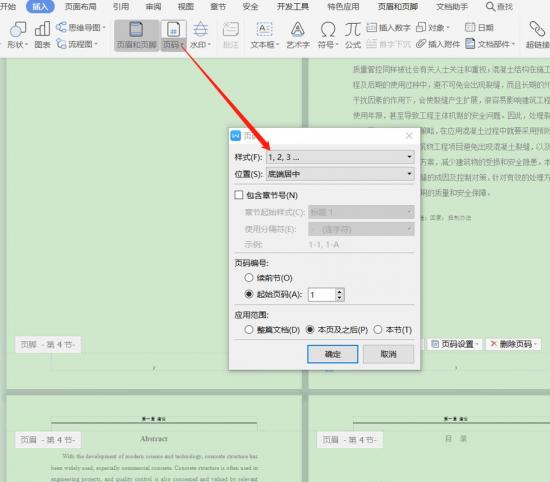Open the 页码设置 dropdown

click(455, 344)
